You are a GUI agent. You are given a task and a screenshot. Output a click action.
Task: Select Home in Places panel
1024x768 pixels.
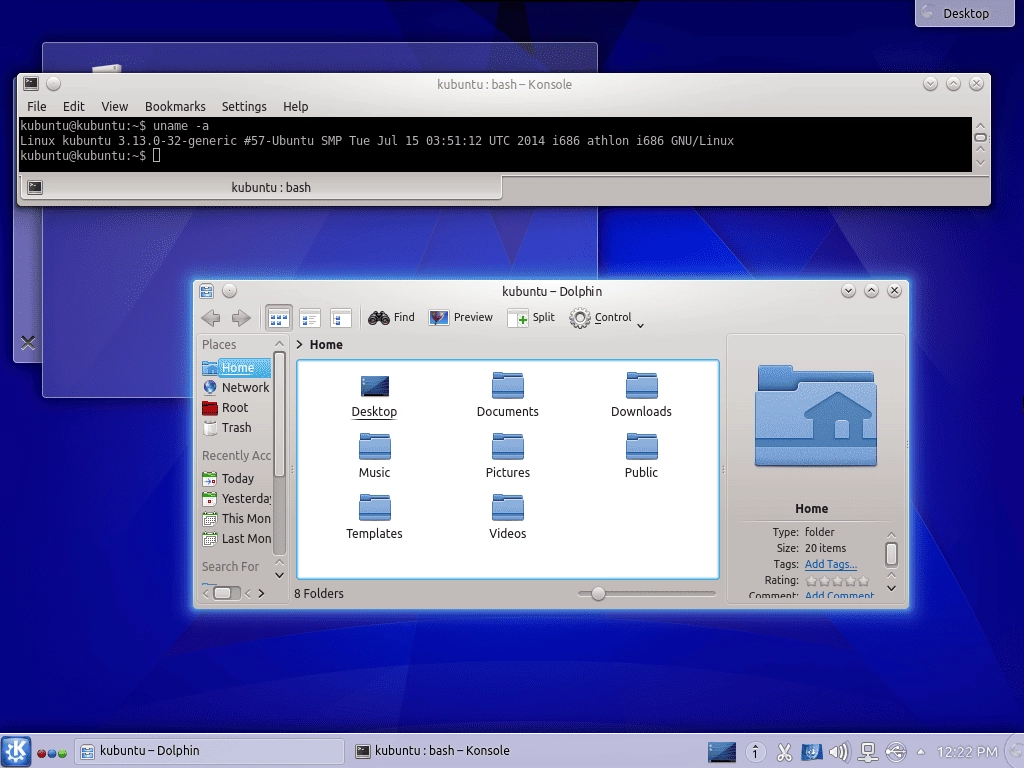click(236, 368)
